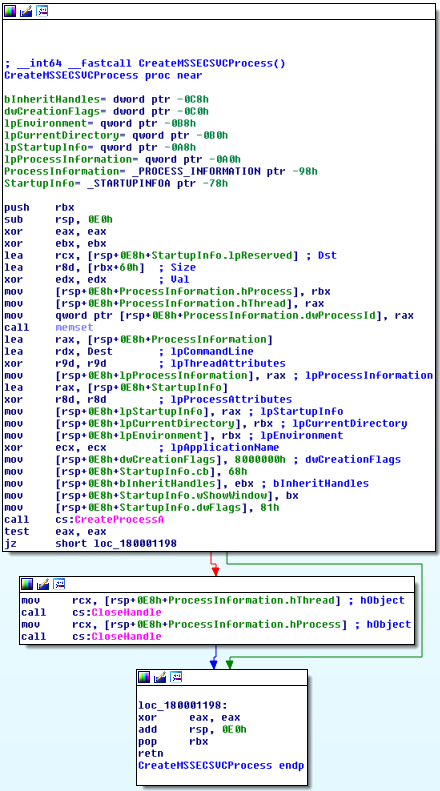Screen dimensions: 440x791
Task: Click the red false-branch arrow into the CloseHandle block
Action: tap(215, 571)
